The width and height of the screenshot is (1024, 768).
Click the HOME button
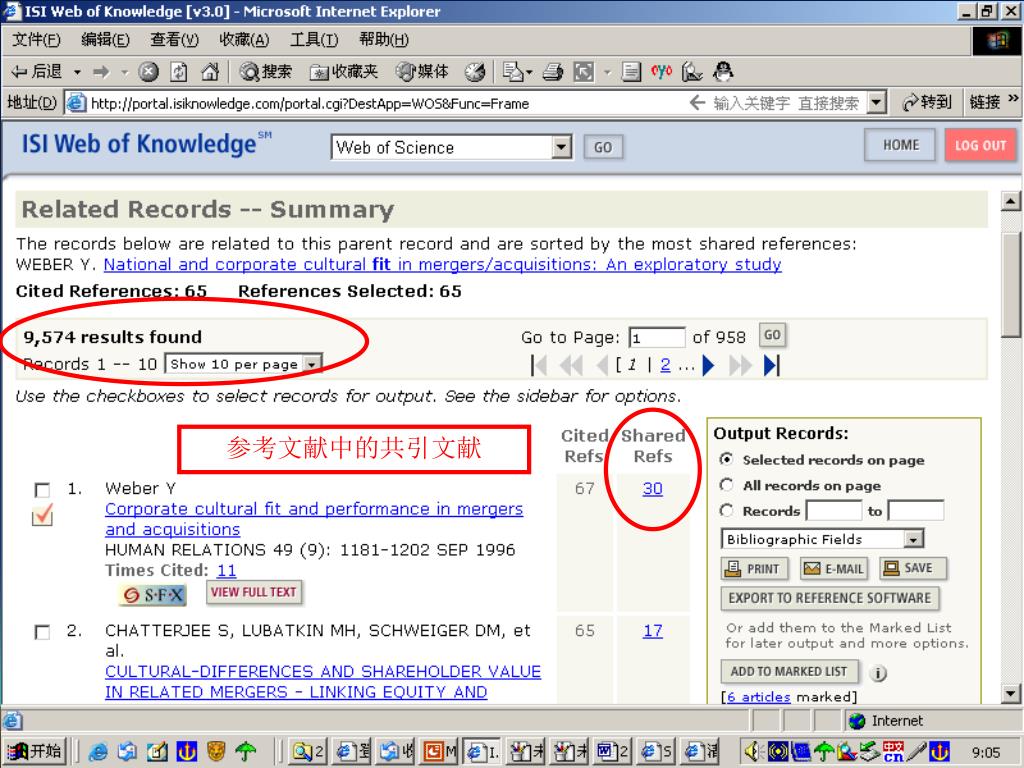point(901,145)
